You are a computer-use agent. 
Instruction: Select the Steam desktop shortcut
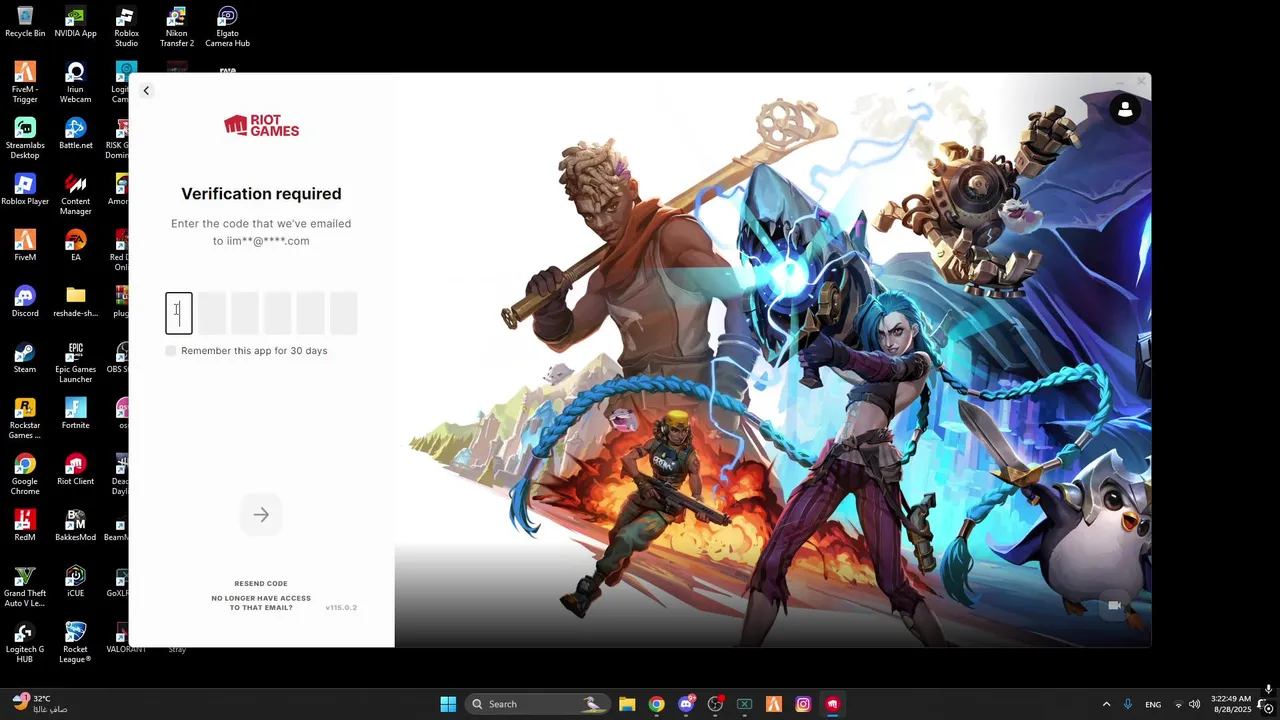25,357
